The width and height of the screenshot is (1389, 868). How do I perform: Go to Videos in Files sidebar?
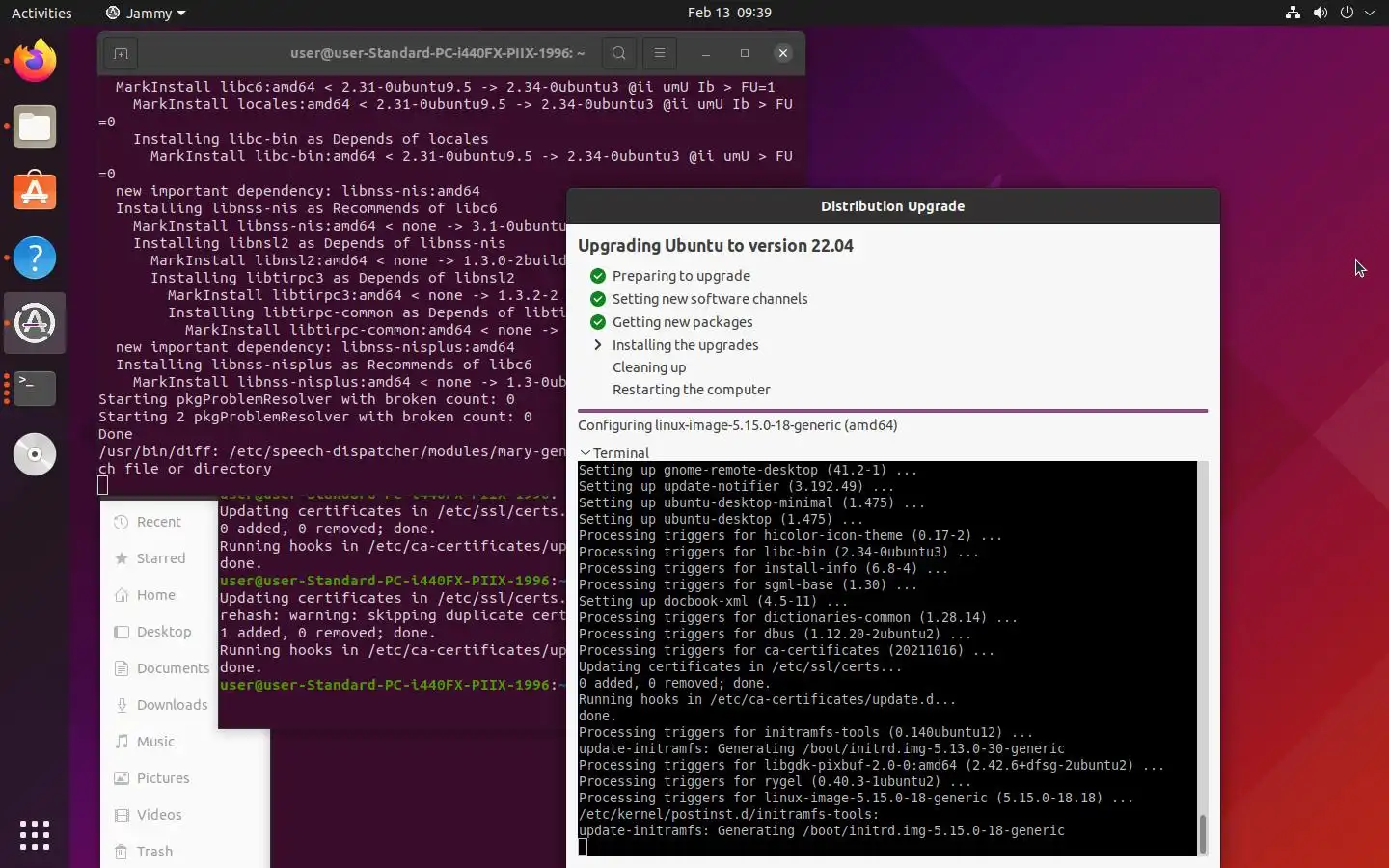[159, 815]
